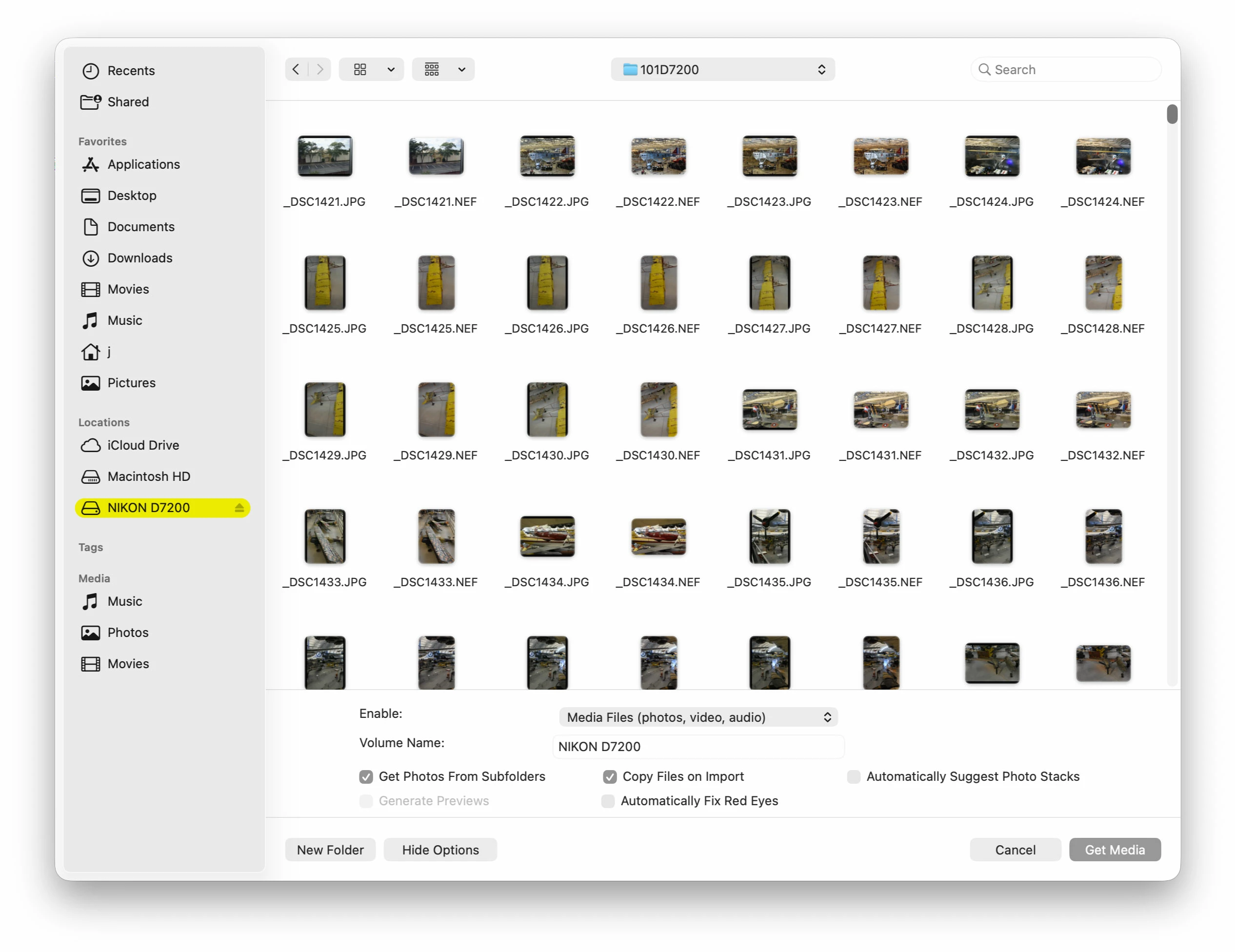Click the Documents page icon in the sidebar

point(90,227)
